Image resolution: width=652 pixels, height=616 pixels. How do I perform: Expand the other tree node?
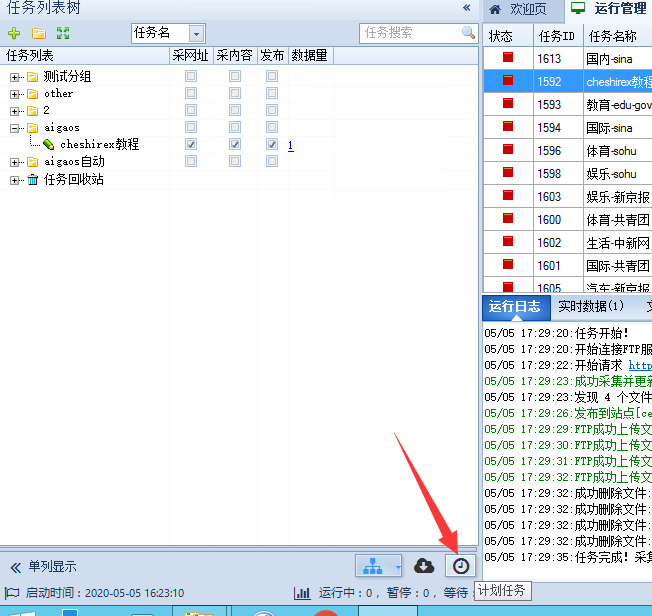pyautogui.click(x=15, y=94)
